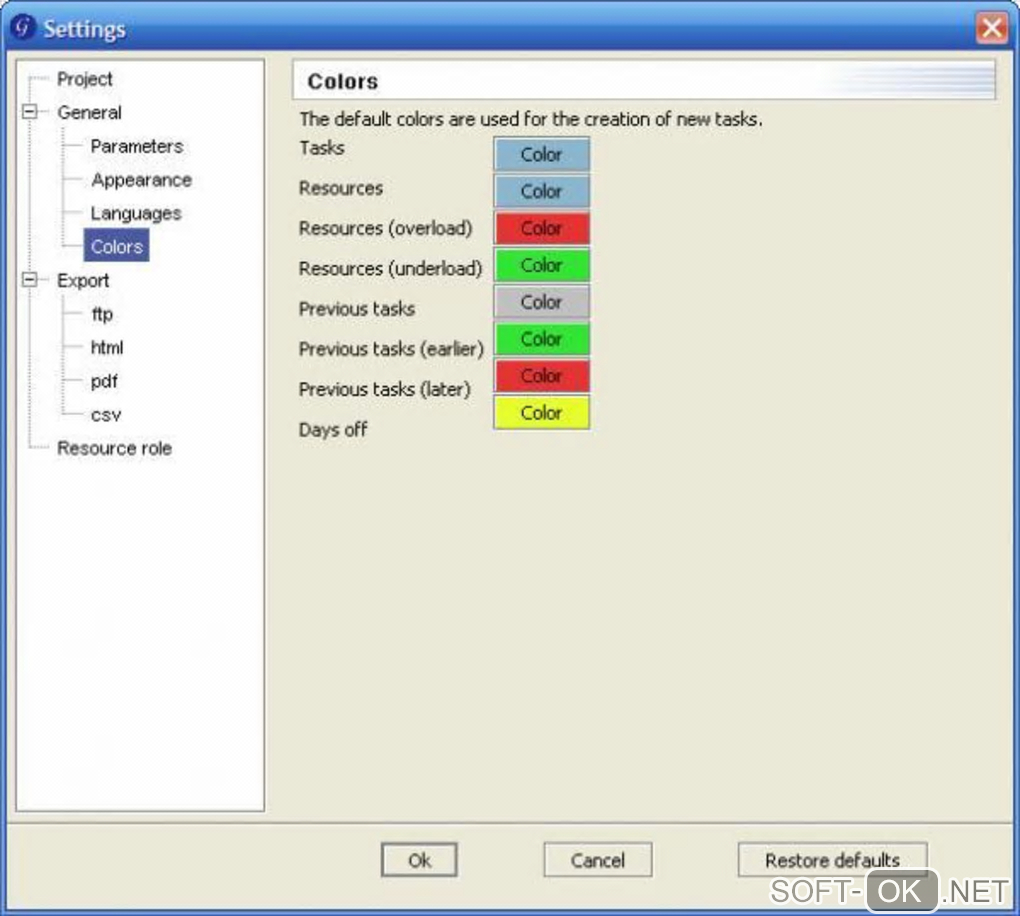
Task: Close the Settings window
Action: 991,28
